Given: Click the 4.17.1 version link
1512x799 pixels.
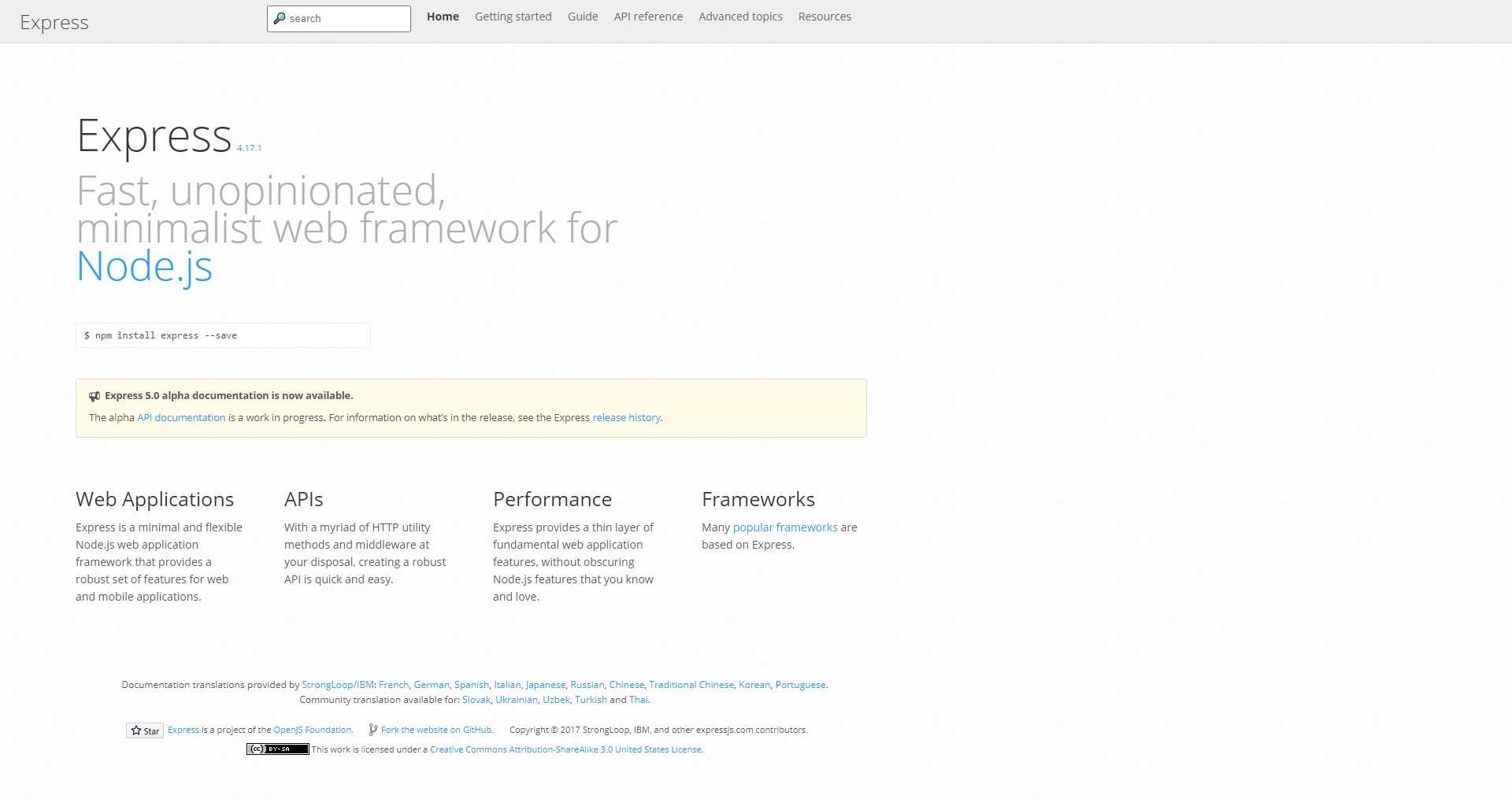Looking at the screenshot, I should point(249,148).
